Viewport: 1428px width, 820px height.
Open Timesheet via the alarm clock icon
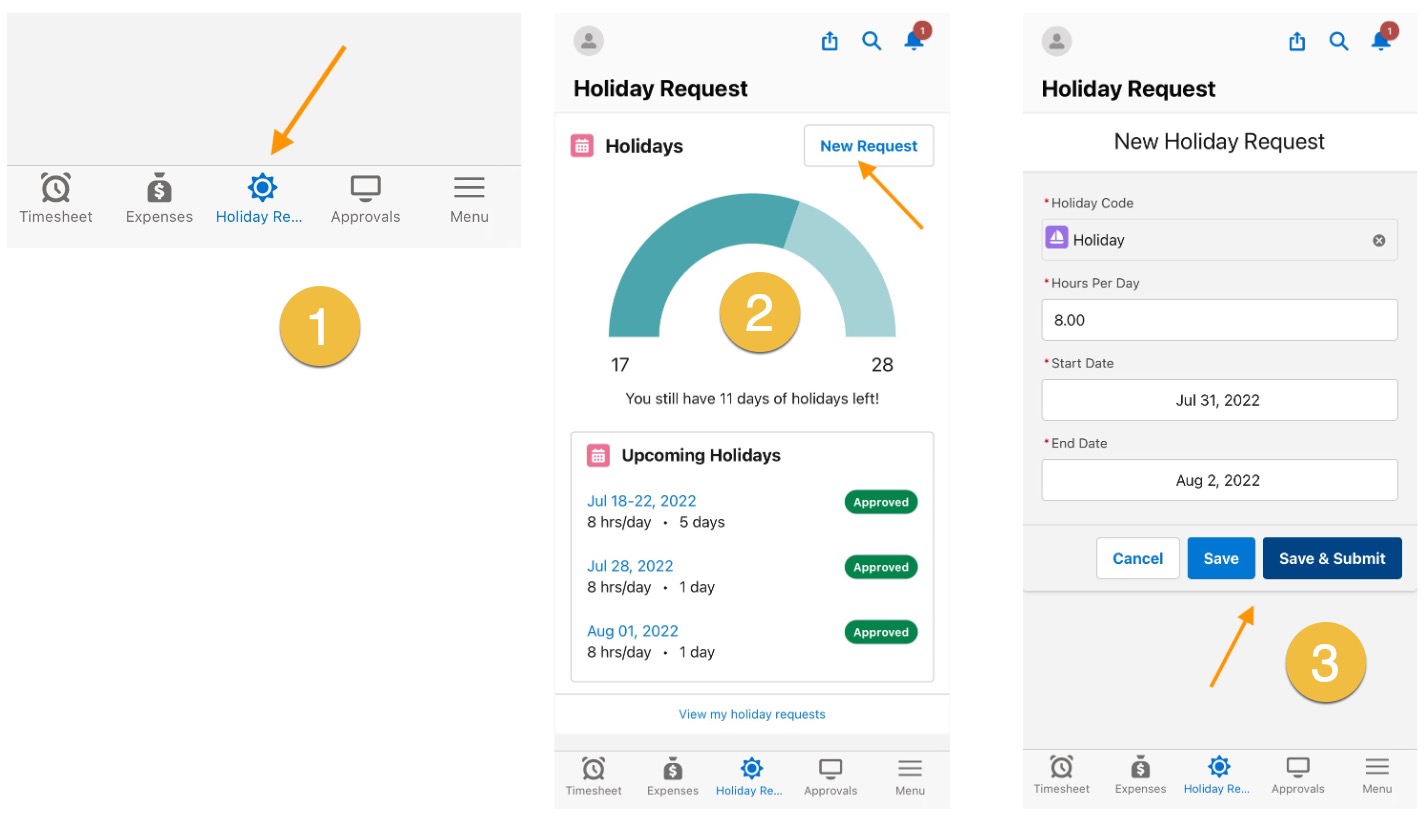coord(55,187)
